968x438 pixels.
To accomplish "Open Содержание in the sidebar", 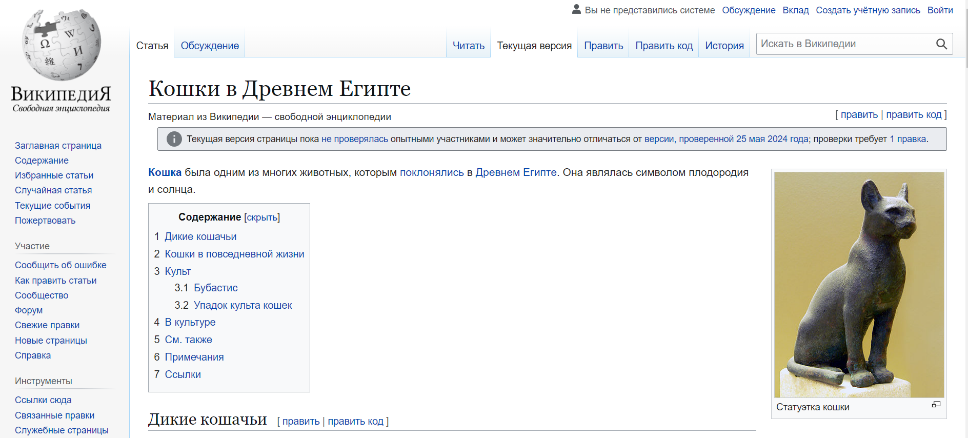I will pyautogui.click(x=41, y=161).
